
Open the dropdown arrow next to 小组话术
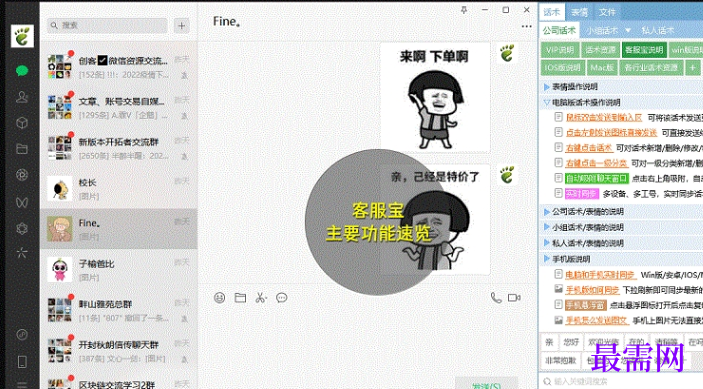click(x=628, y=30)
